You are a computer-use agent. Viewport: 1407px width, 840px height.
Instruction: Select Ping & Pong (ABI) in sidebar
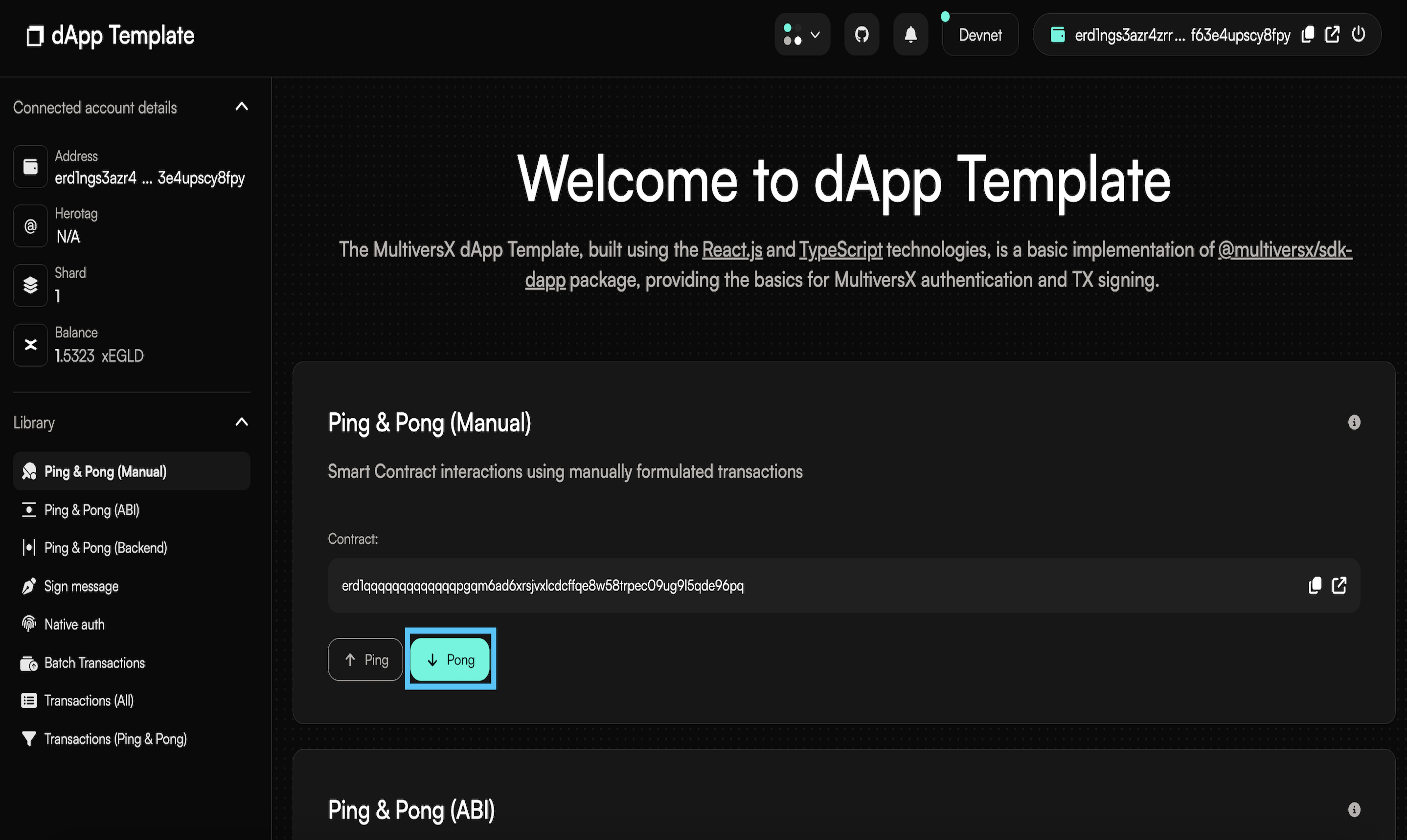[x=91, y=510]
